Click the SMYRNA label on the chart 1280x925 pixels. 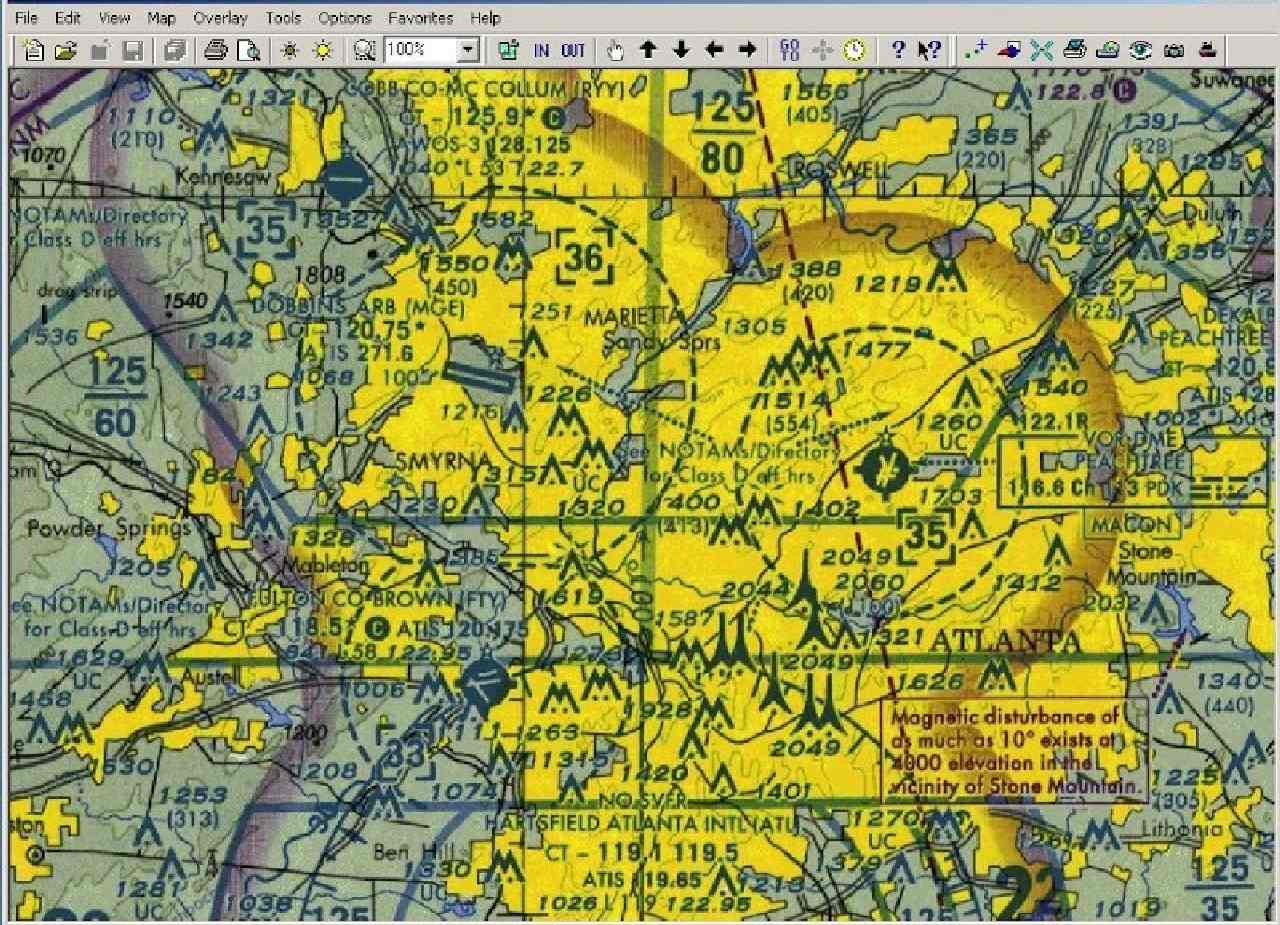coord(441,462)
